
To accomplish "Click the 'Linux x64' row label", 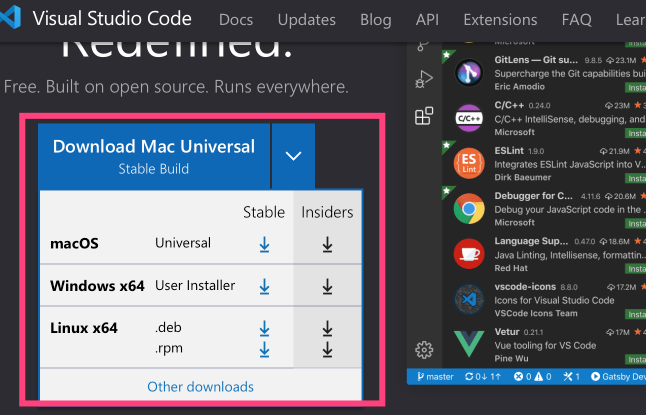I will point(84,328).
